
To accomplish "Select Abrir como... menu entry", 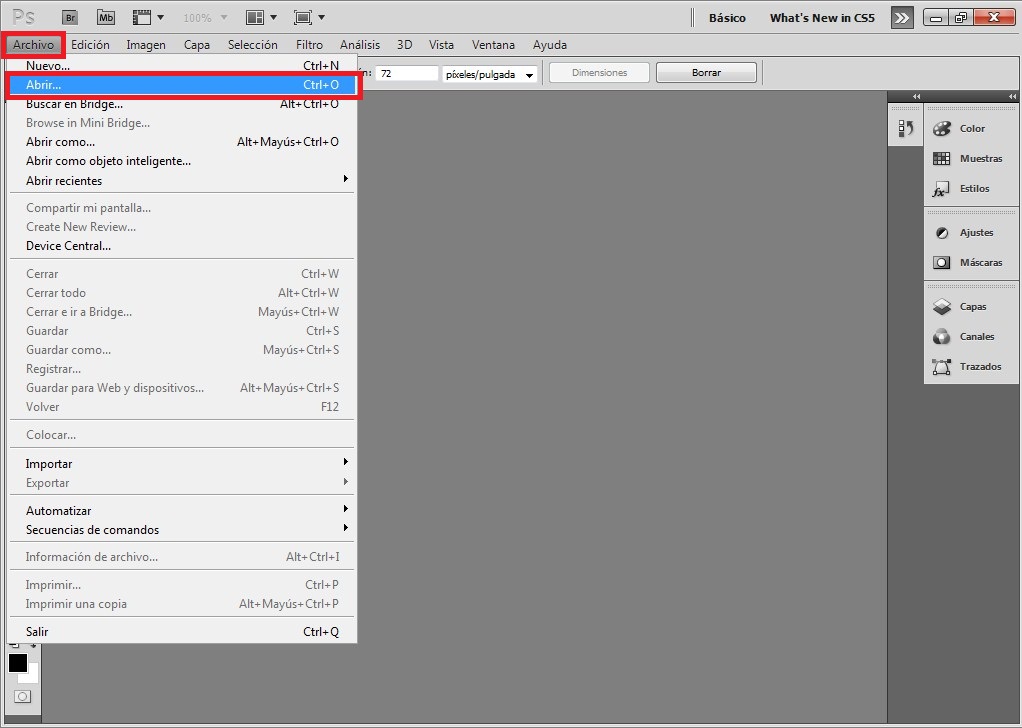I will [182, 141].
